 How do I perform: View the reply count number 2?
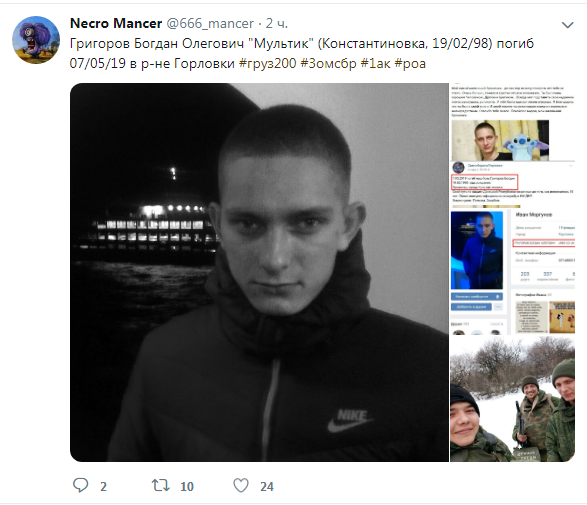103,486
